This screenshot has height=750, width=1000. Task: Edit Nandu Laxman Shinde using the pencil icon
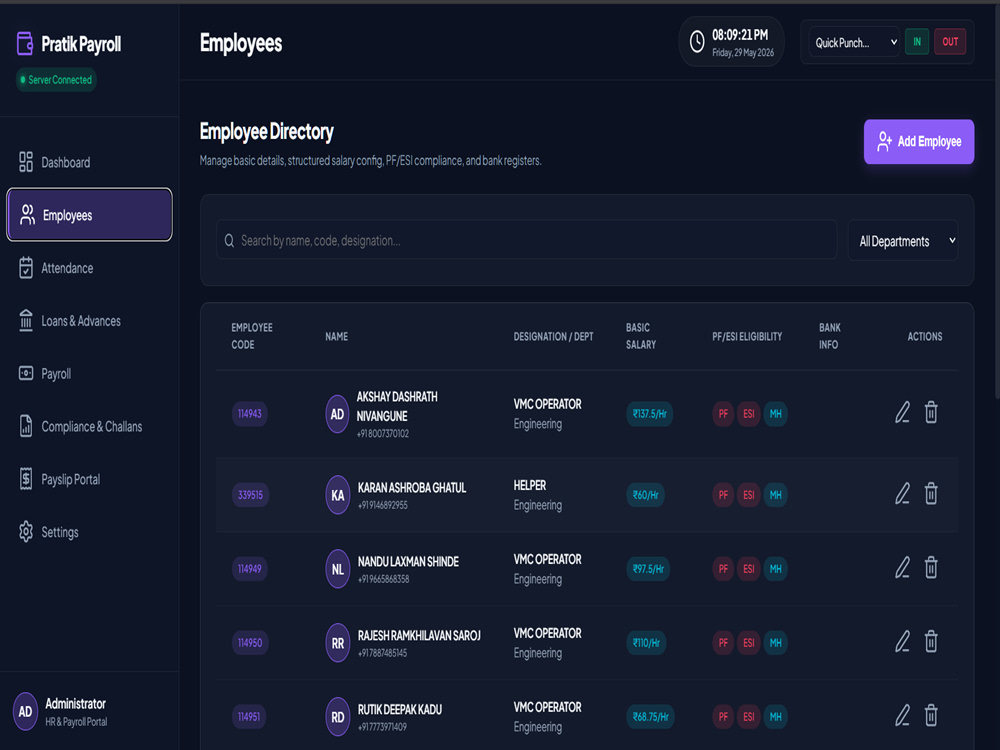click(902, 568)
